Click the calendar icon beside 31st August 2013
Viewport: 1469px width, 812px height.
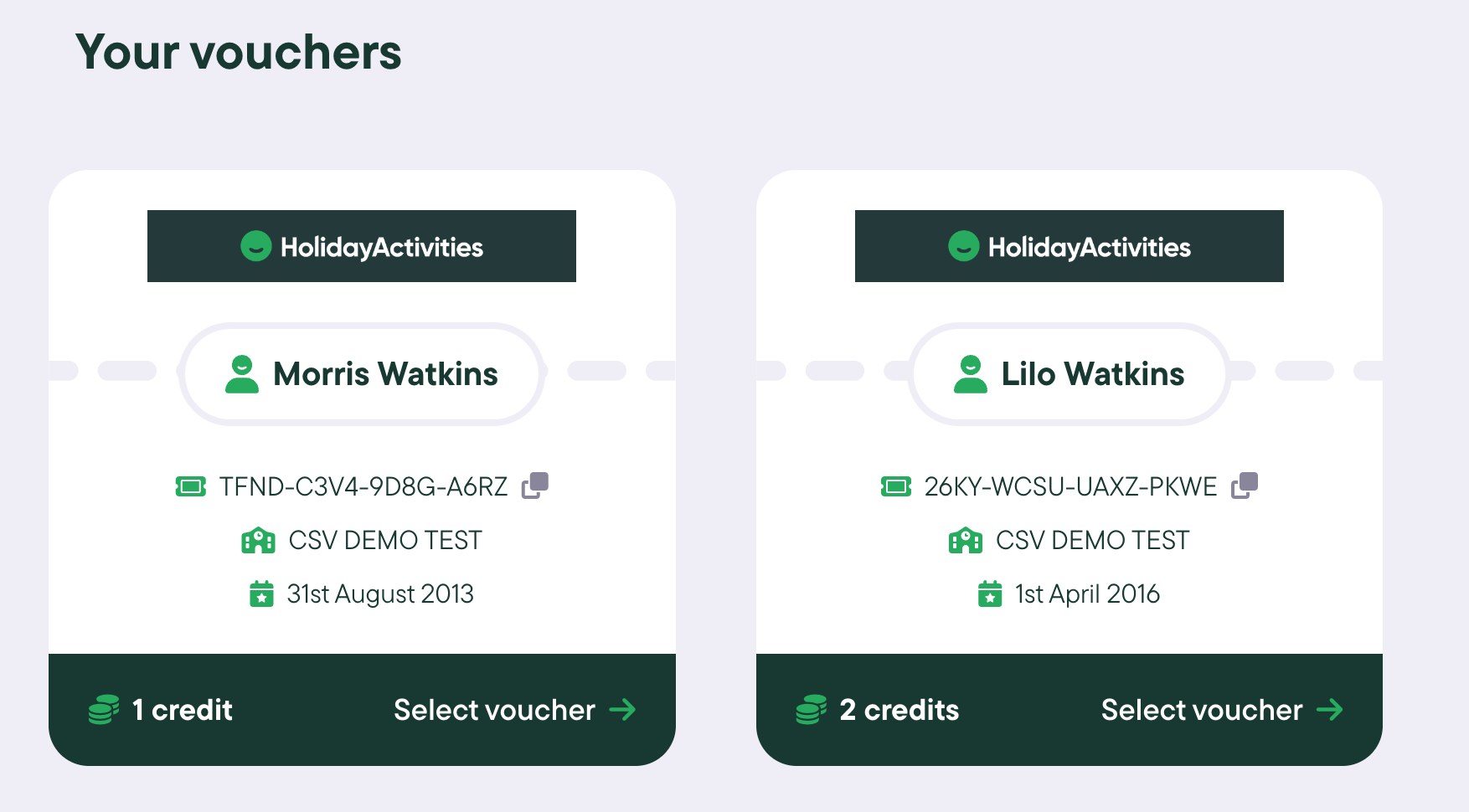click(x=262, y=594)
